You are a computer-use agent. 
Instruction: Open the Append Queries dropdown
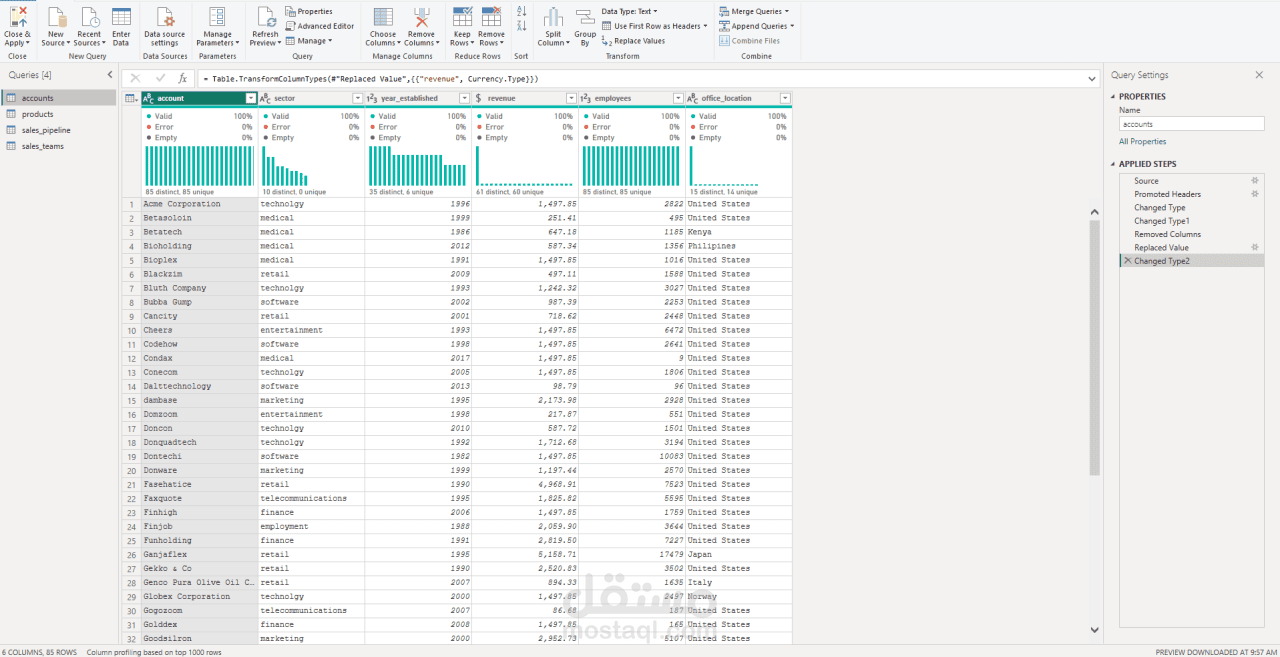pyautogui.click(x=756, y=26)
